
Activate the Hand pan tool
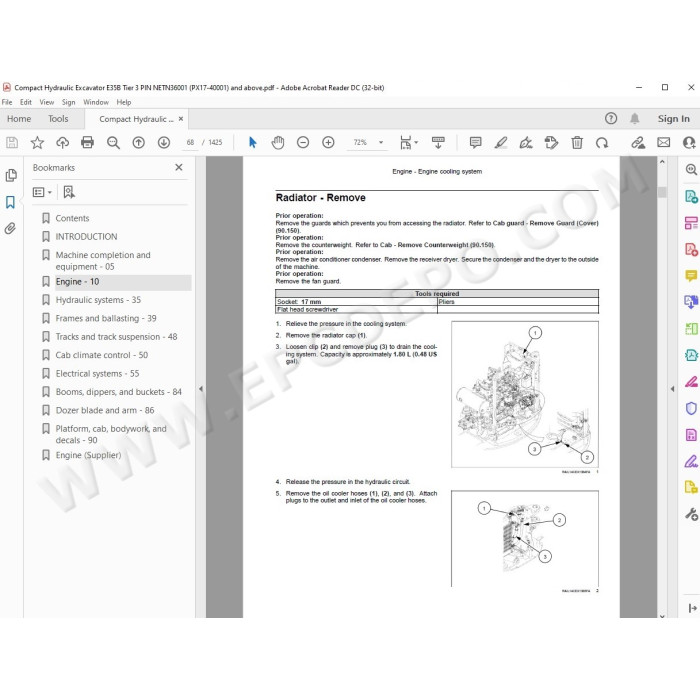coord(278,142)
